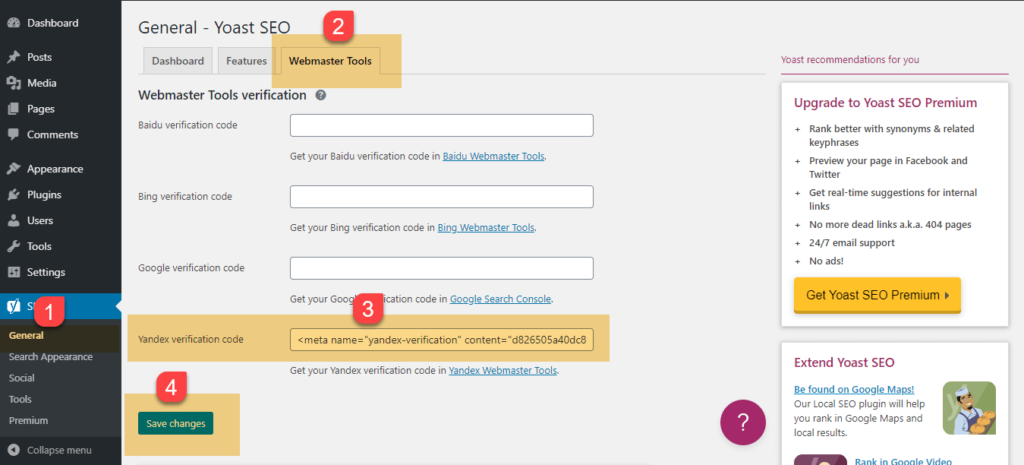Click the Yandex verification code field
The image size is (1024, 465).
[441, 340]
